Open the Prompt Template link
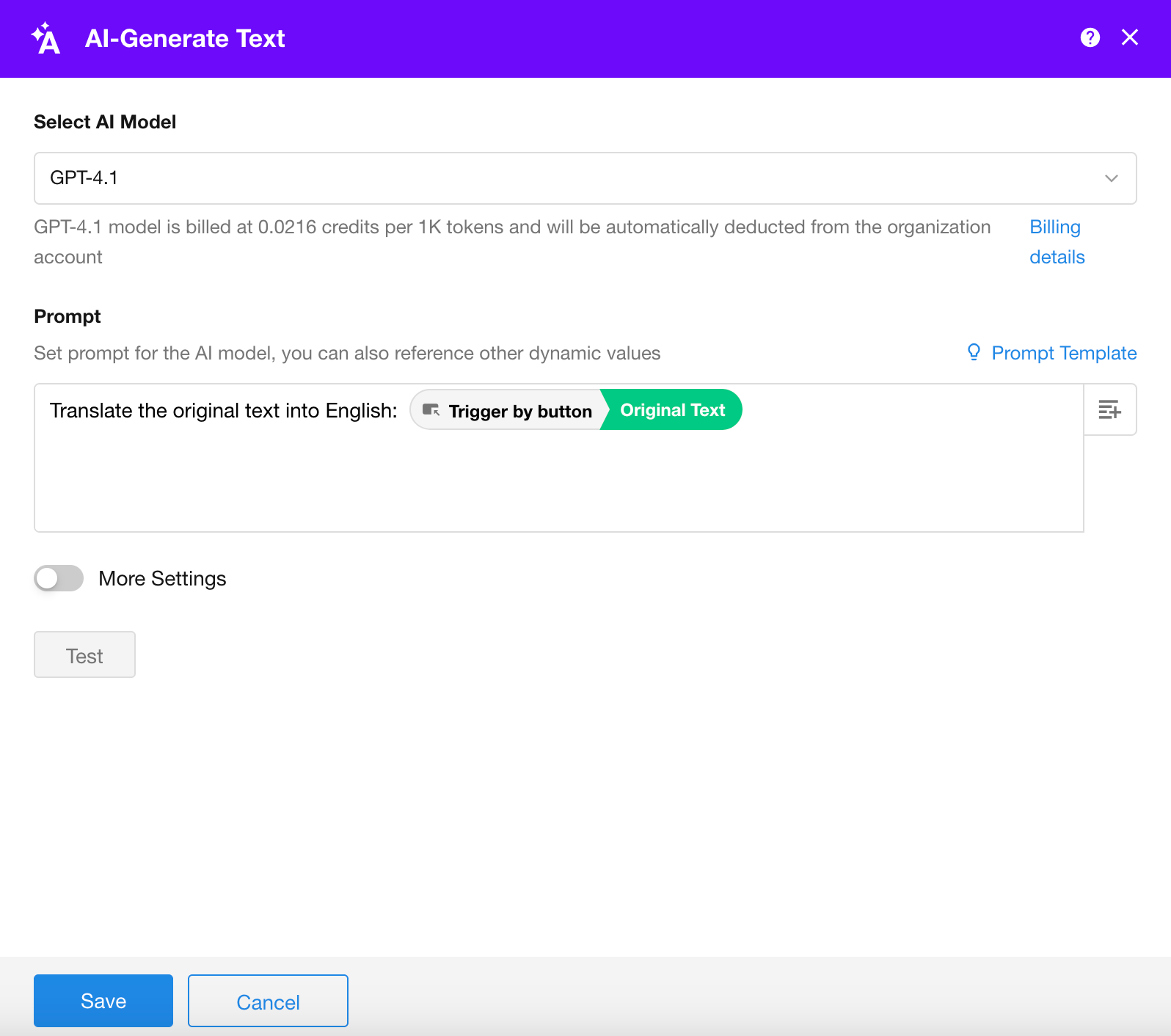The height and width of the screenshot is (1036, 1171). (x=1064, y=353)
